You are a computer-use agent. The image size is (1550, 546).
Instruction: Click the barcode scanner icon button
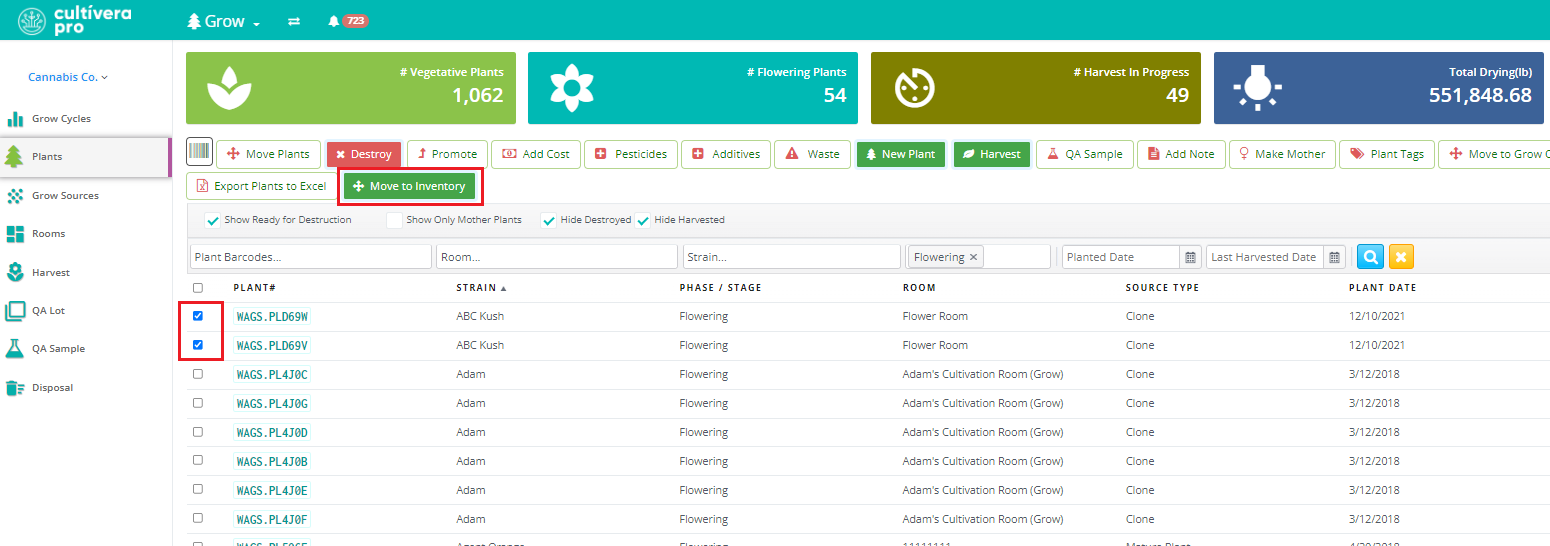coord(199,153)
